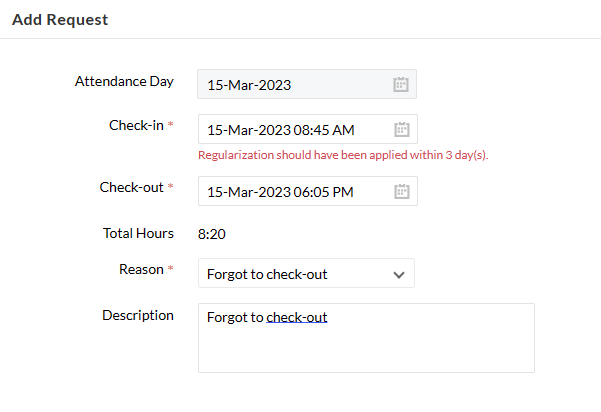The image size is (601, 412).
Task: Click the Reason field label
Action: (141, 269)
